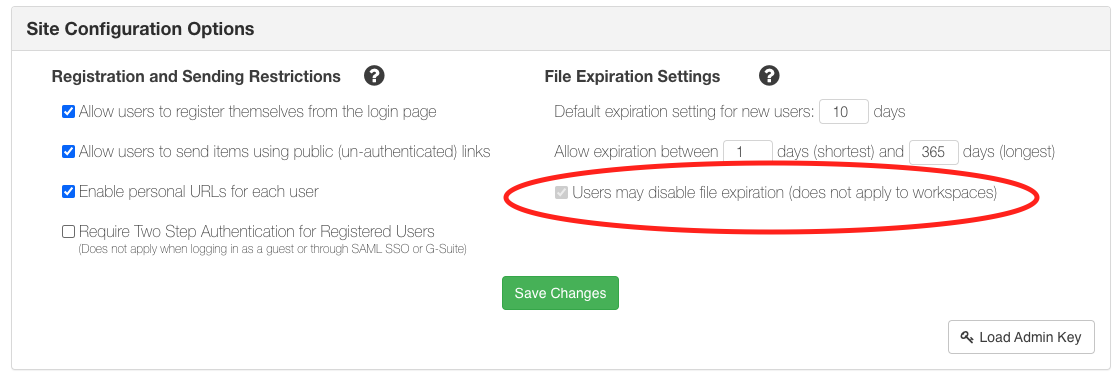Image resolution: width=1119 pixels, height=377 pixels.
Task: Click the File Expiration Settings heading text
Action: point(632,76)
